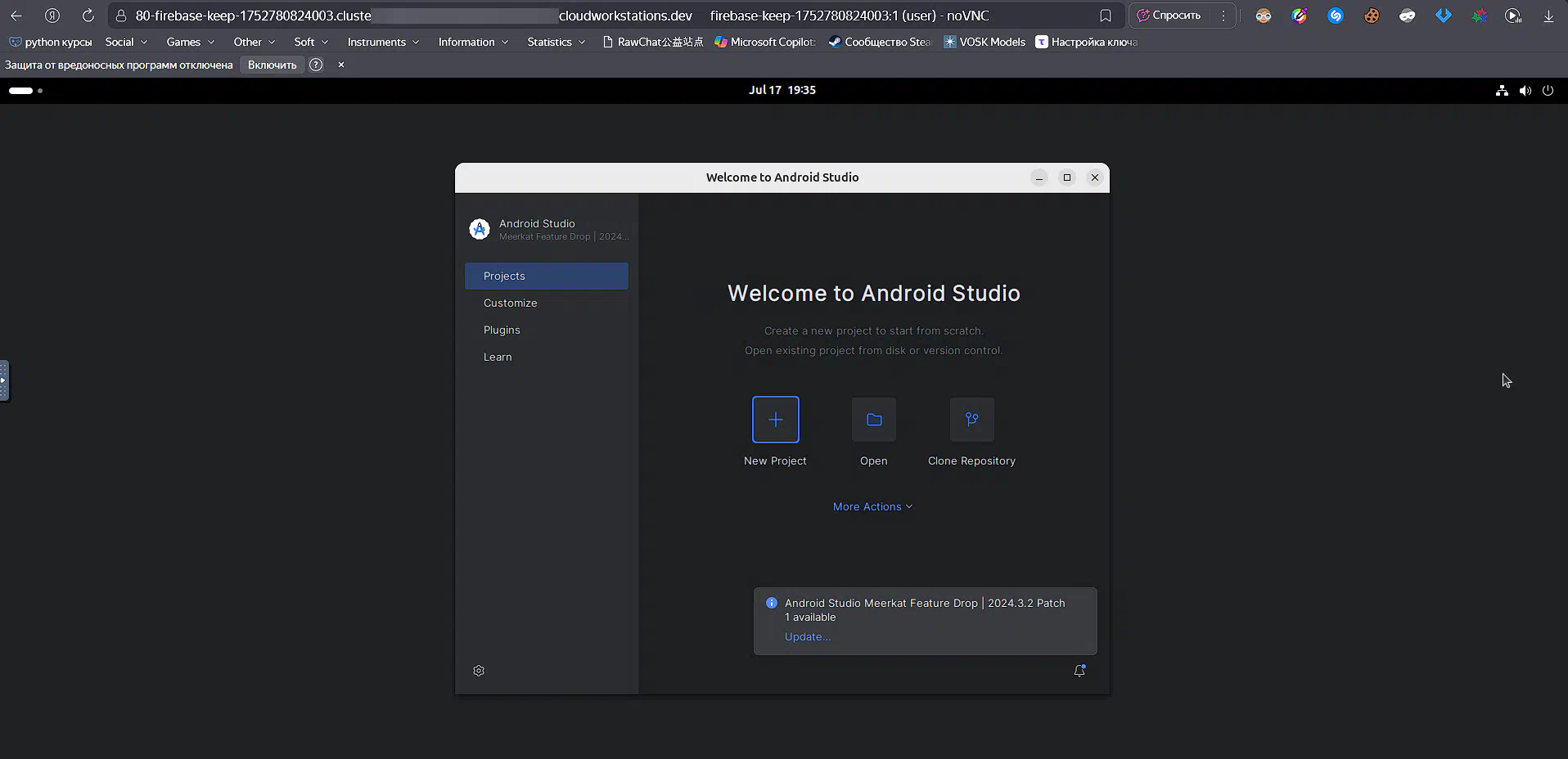This screenshot has width=1568, height=759.
Task: Expand the More Actions dropdown
Action: pos(873,507)
